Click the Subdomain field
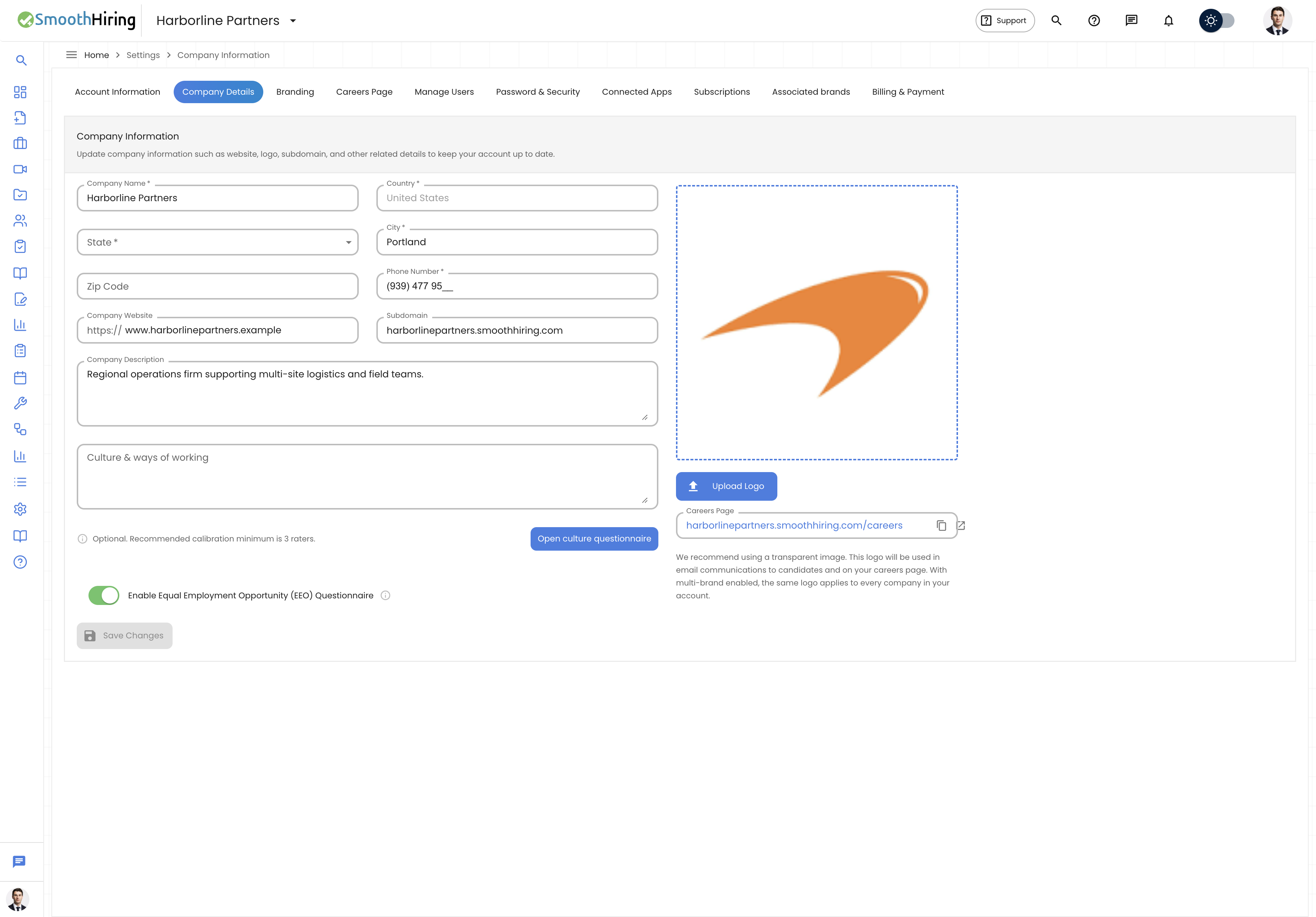This screenshot has height=917, width=1316. pos(517,330)
